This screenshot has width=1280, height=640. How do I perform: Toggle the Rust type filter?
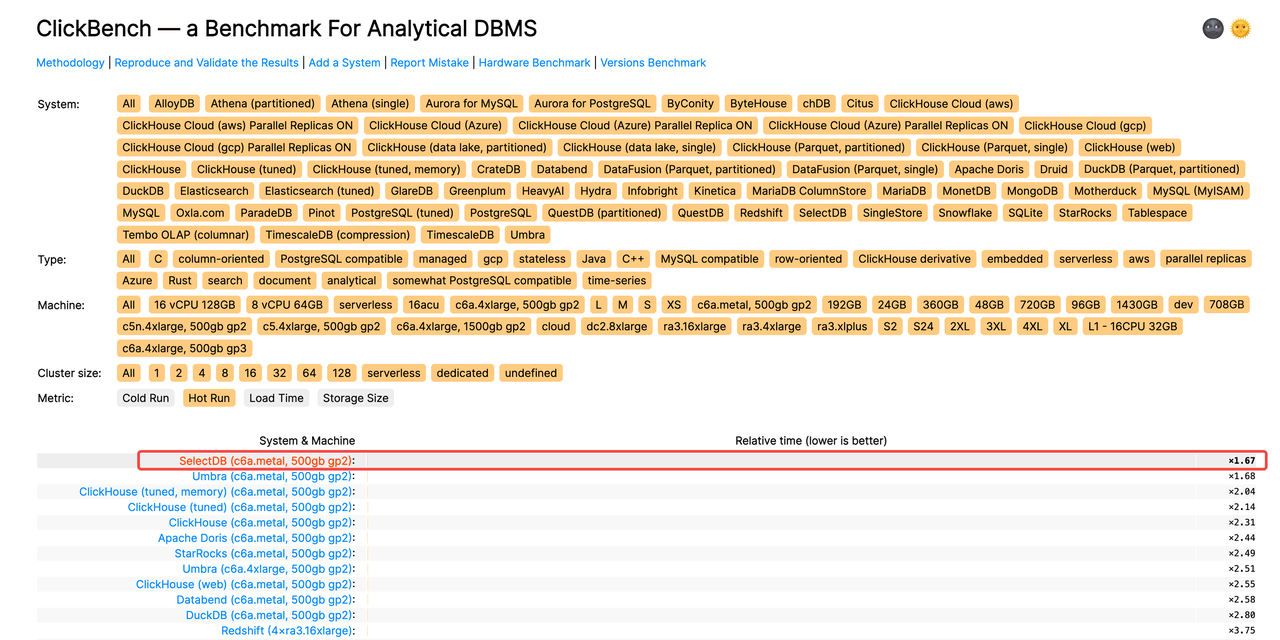(180, 282)
